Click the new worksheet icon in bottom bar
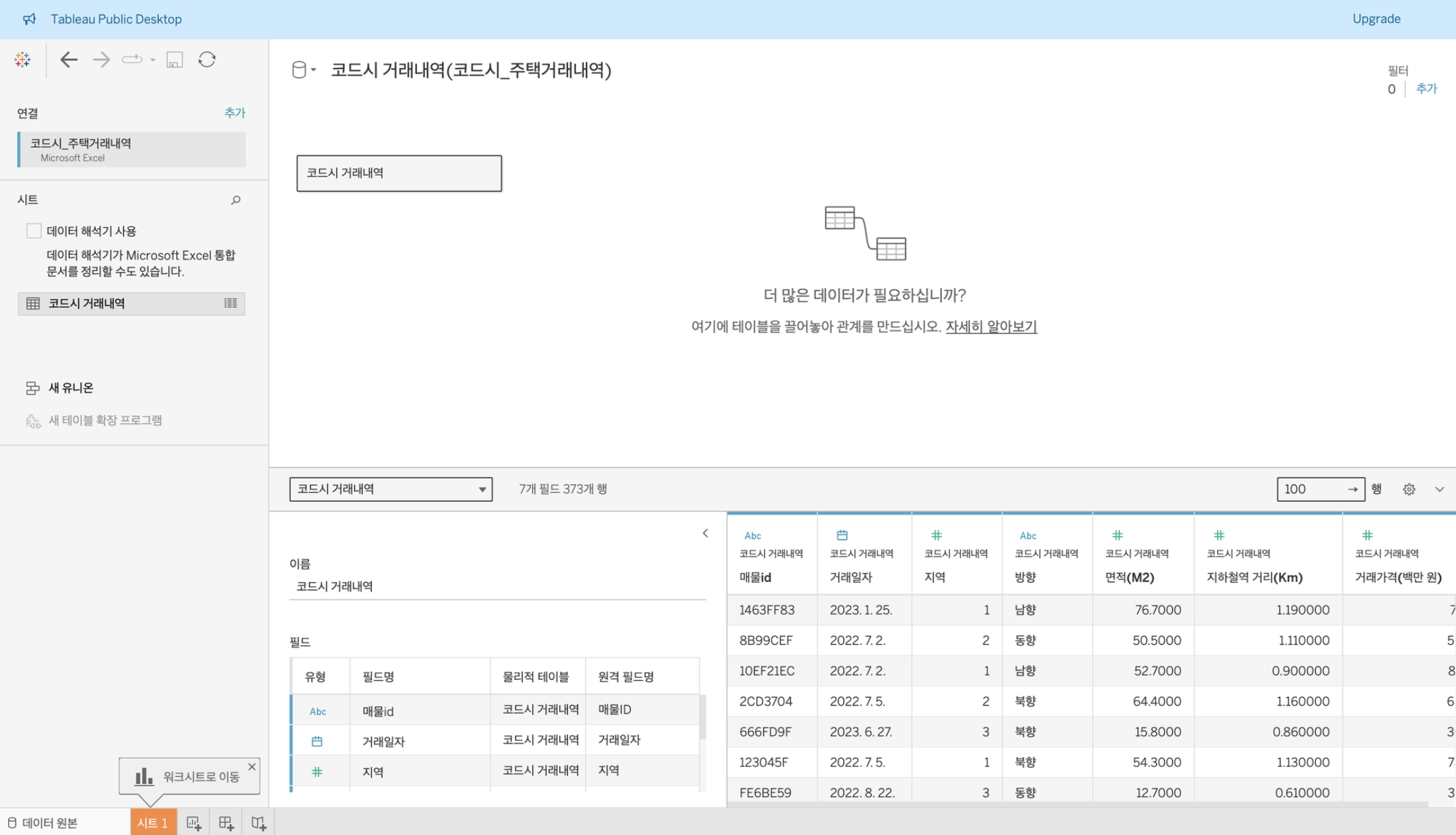Image resolution: width=1456 pixels, height=835 pixels. pos(194,823)
